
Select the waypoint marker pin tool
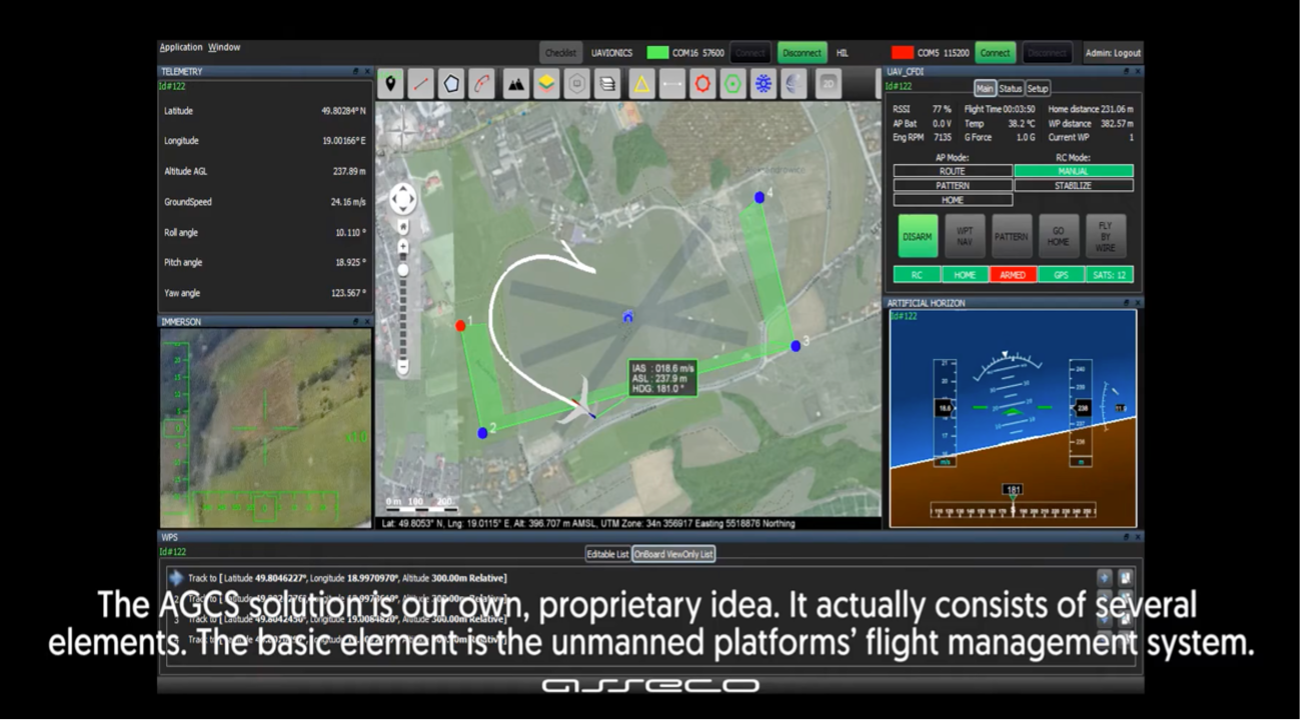point(390,84)
